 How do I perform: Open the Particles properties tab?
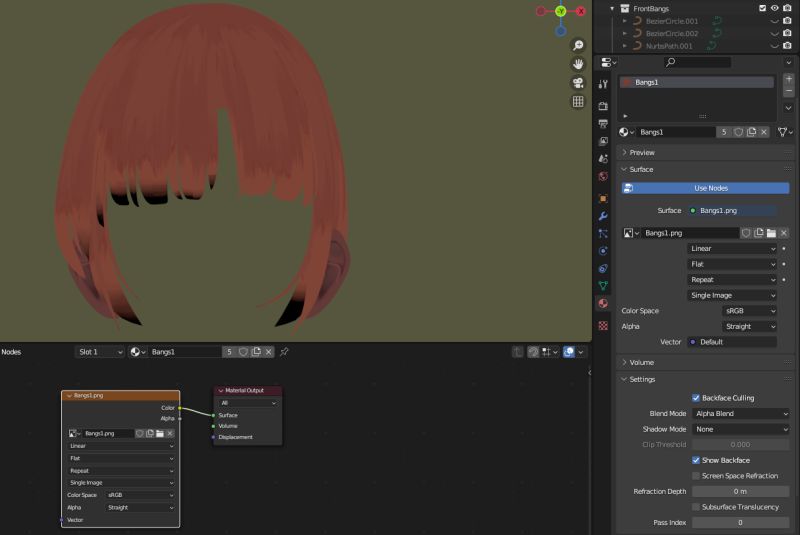click(x=603, y=234)
